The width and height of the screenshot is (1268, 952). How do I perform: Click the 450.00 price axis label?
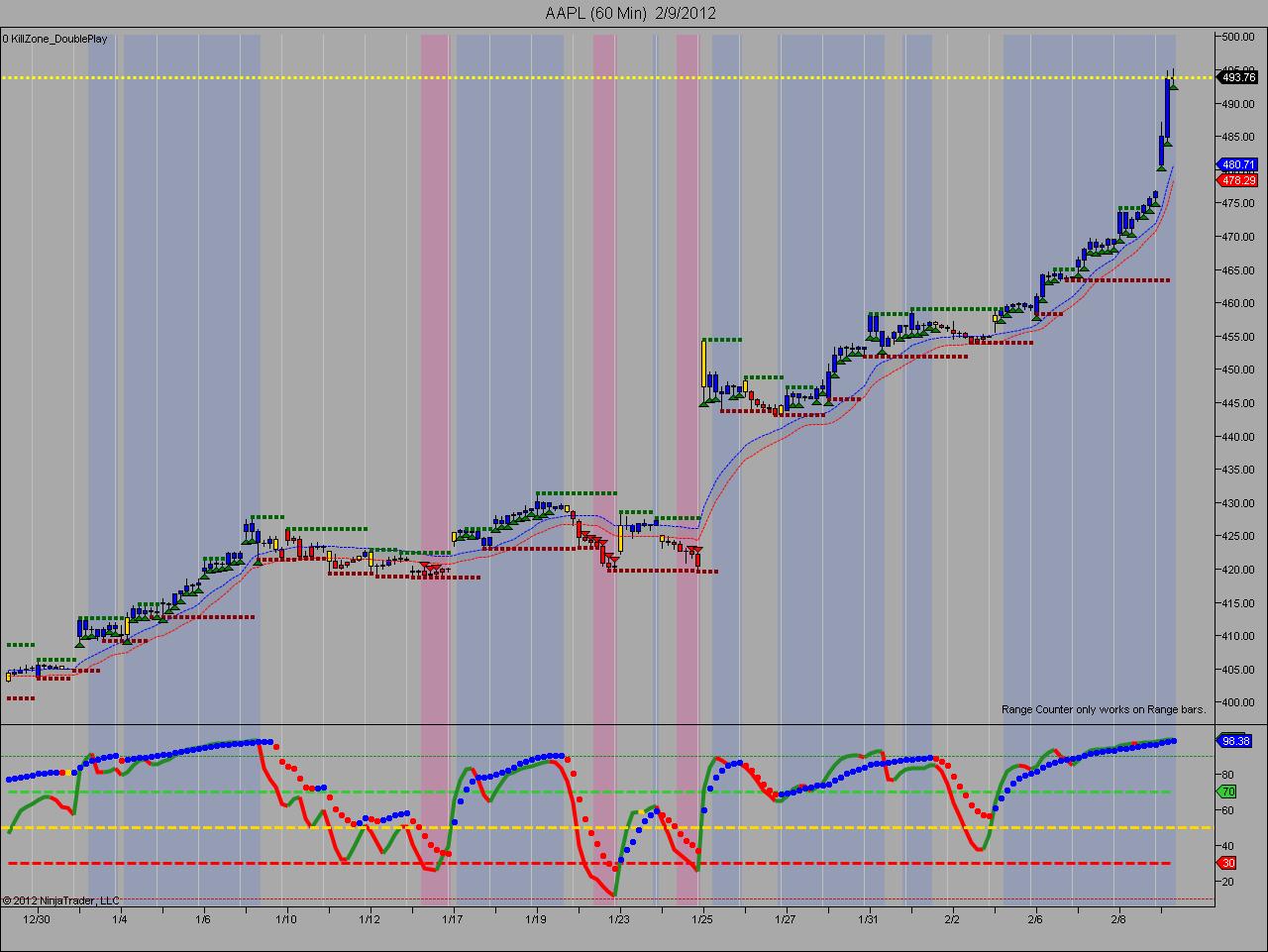pyautogui.click(x=1238, y=370)
